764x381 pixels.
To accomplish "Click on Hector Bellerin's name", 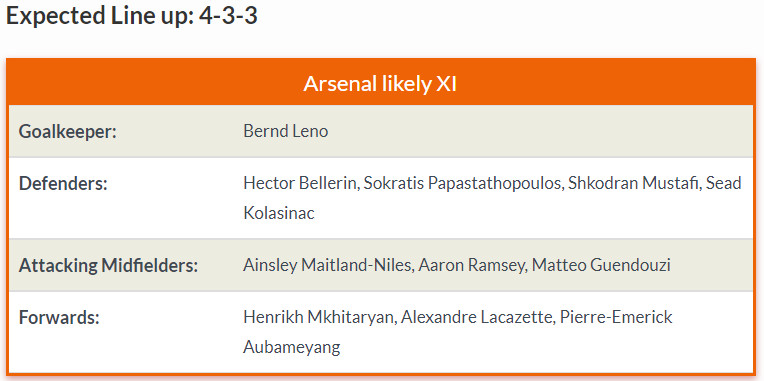I will pyautogui.click(x=300, y=184).
